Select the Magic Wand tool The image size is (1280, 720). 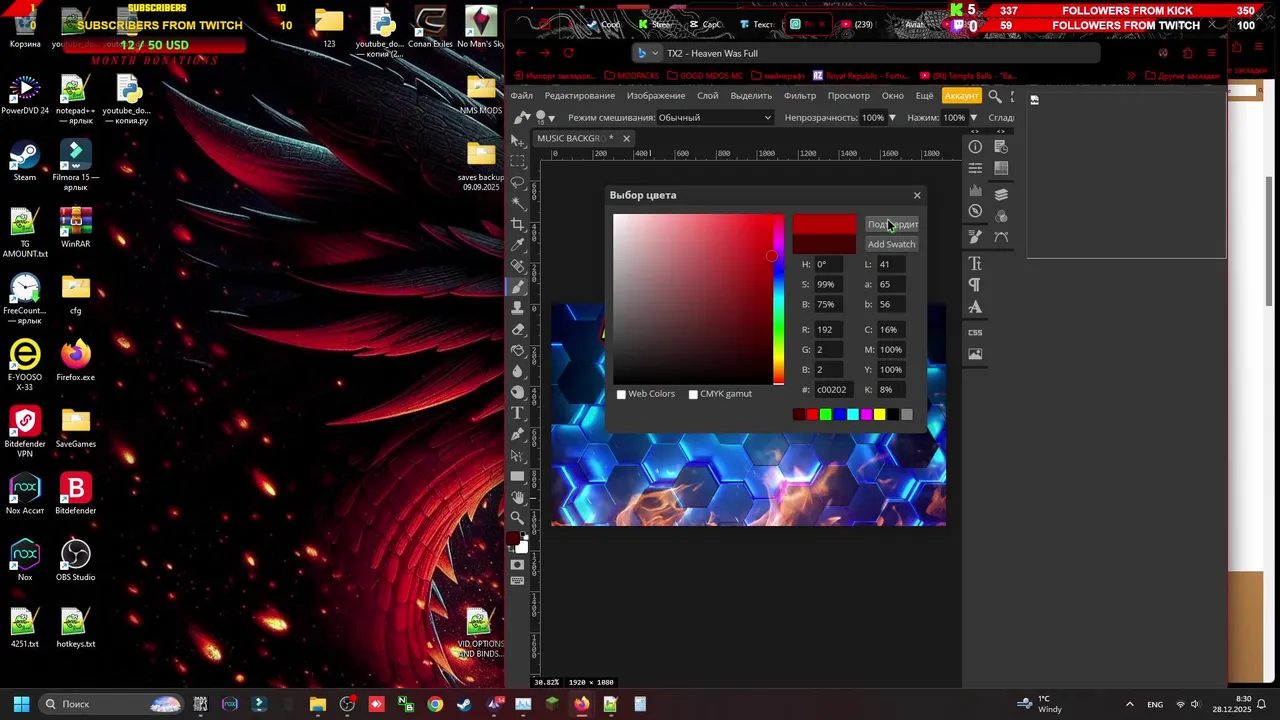[517, 203]
